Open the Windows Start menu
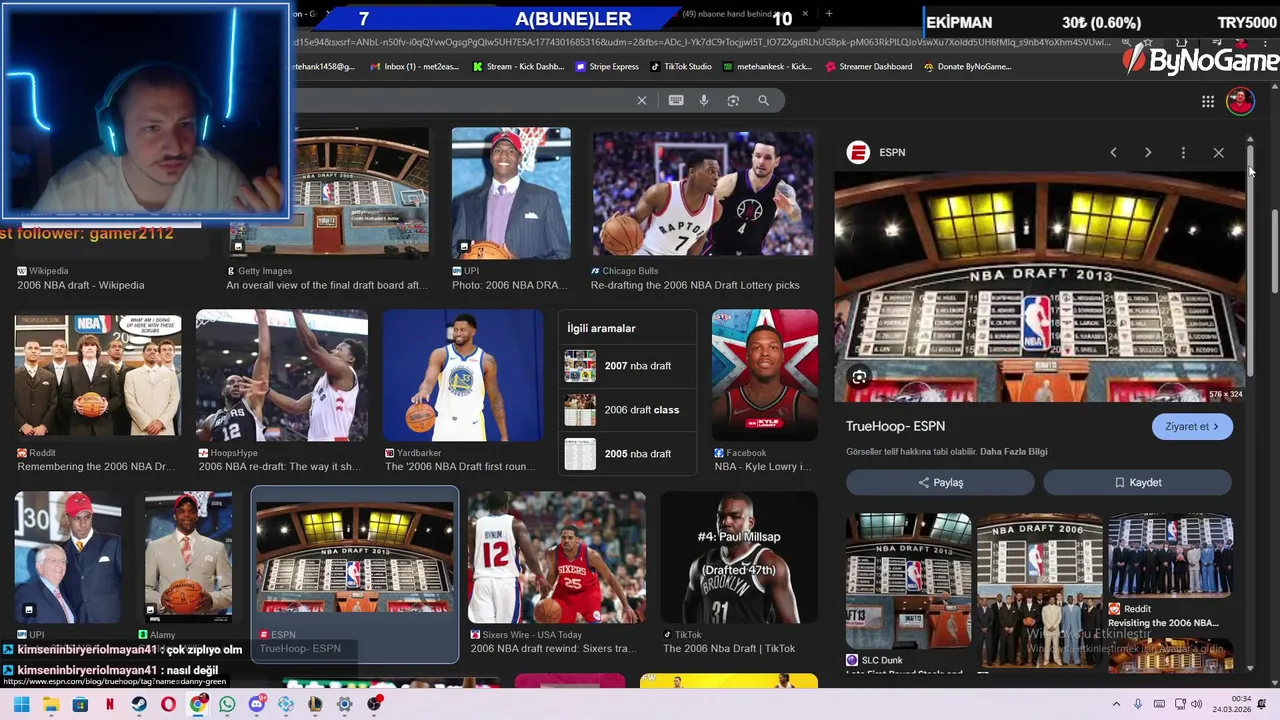Viewport: 1280px width, 720px height. point(21,705)
